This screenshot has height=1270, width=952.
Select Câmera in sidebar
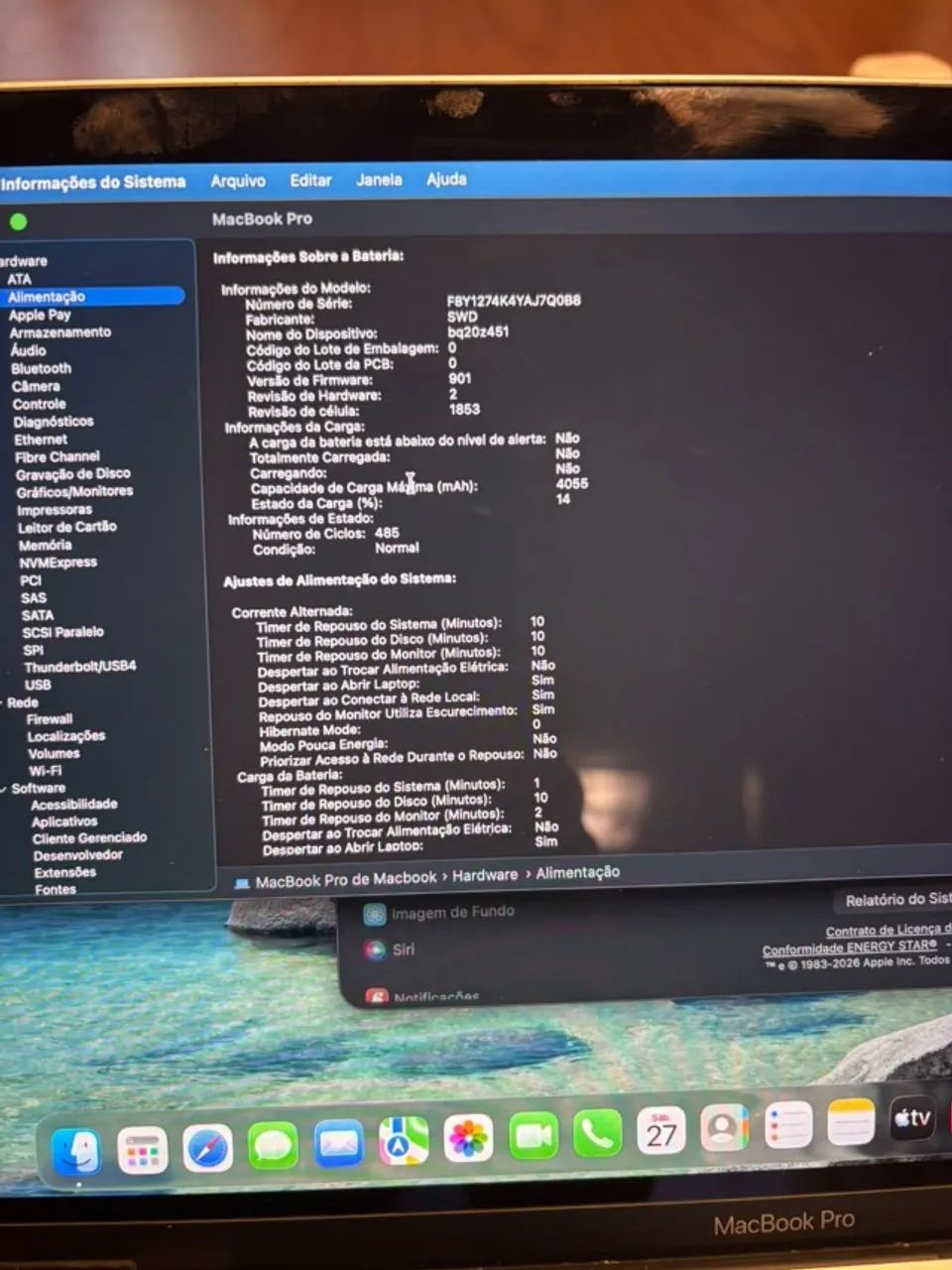pos(36,386)
